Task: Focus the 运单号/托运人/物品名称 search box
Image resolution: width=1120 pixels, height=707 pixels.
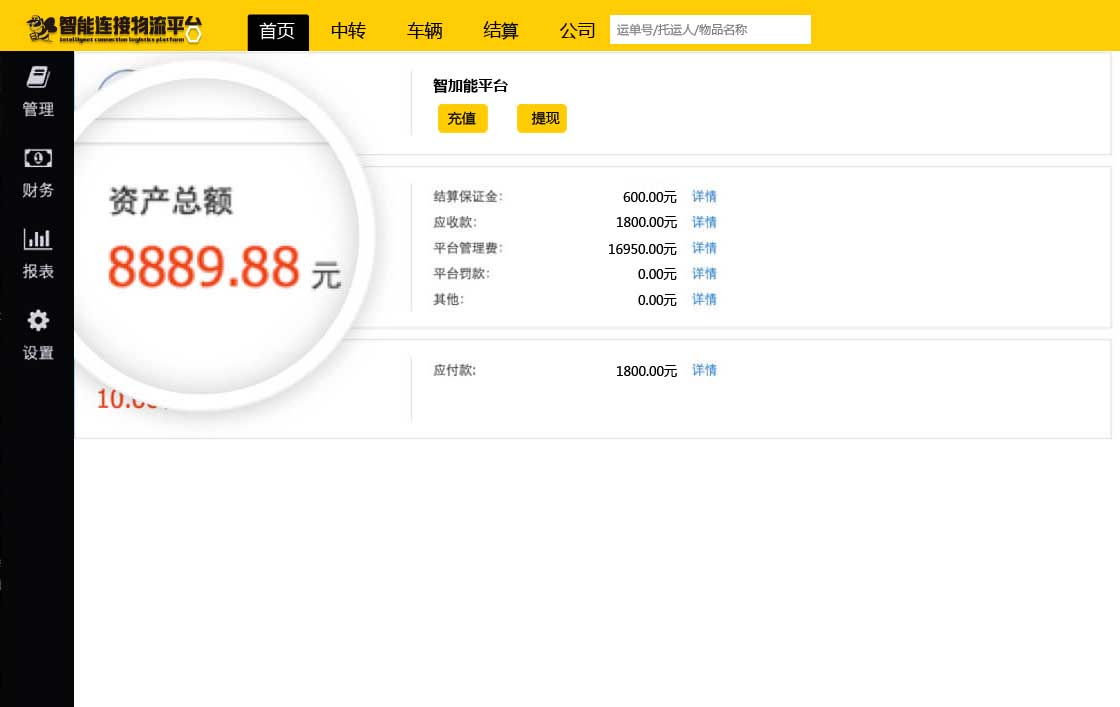Action: pyautogui.click(x=709, y=30)
